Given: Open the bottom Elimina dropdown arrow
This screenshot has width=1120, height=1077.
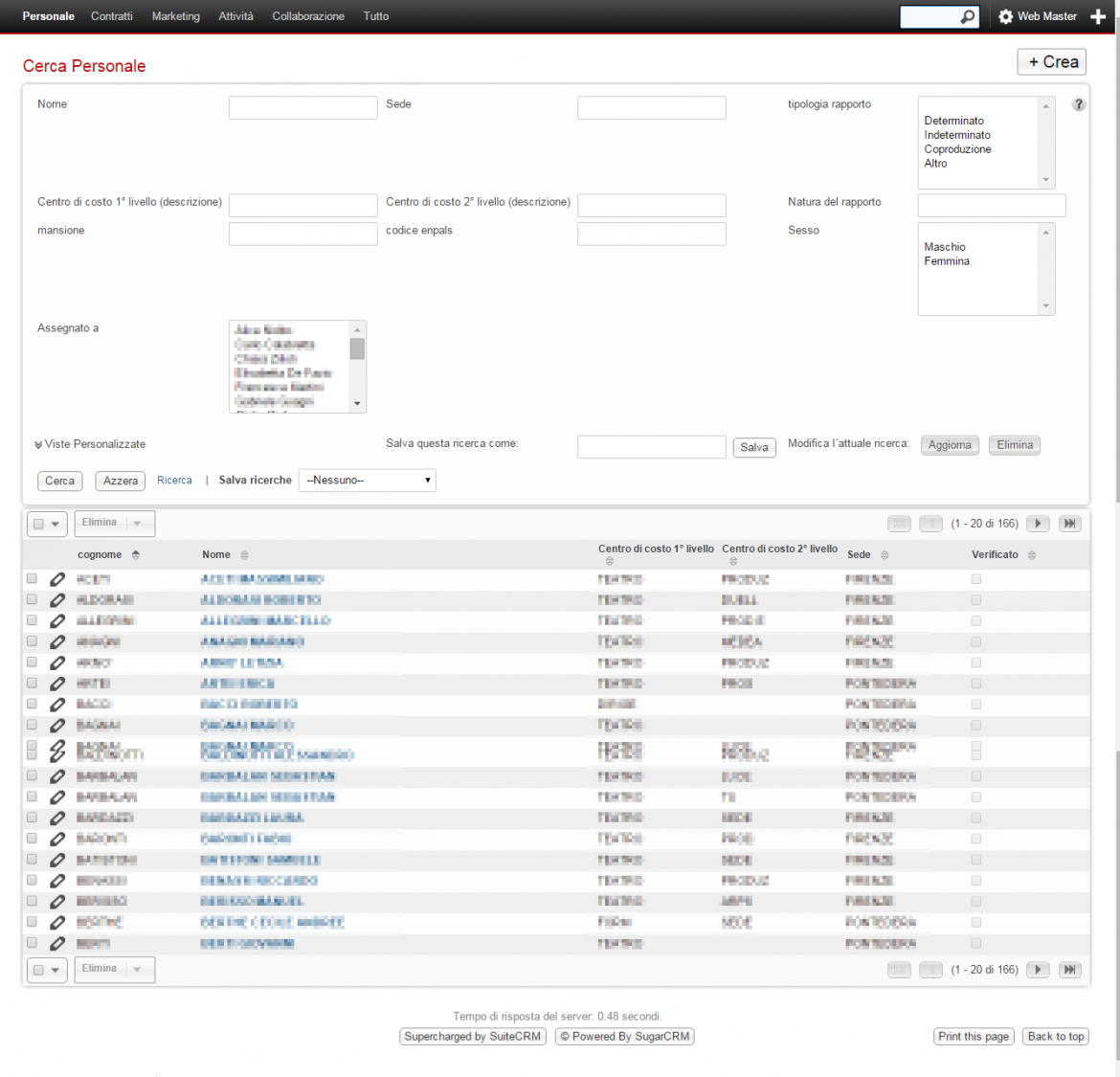Looking at the screenshot, I should click(137, 969).
